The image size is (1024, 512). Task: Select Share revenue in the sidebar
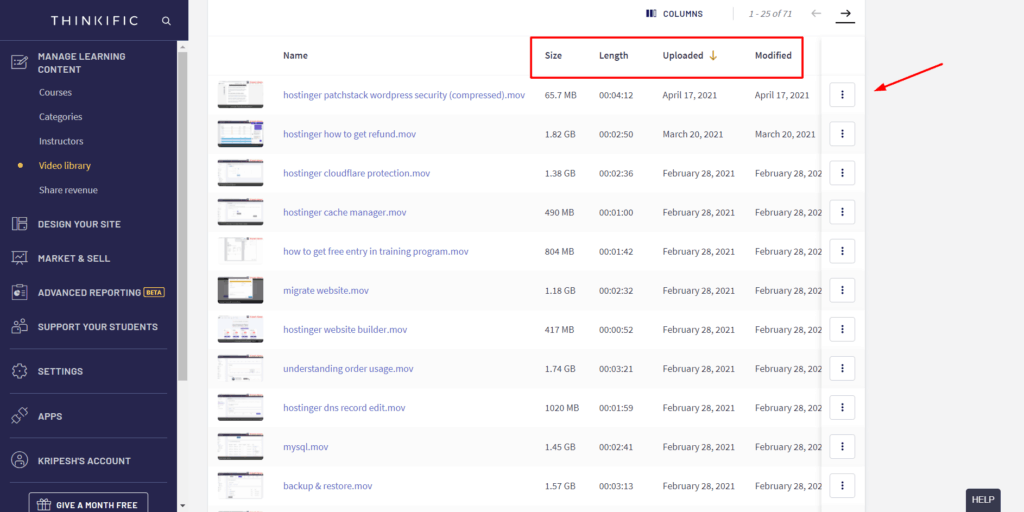point(68,190)
